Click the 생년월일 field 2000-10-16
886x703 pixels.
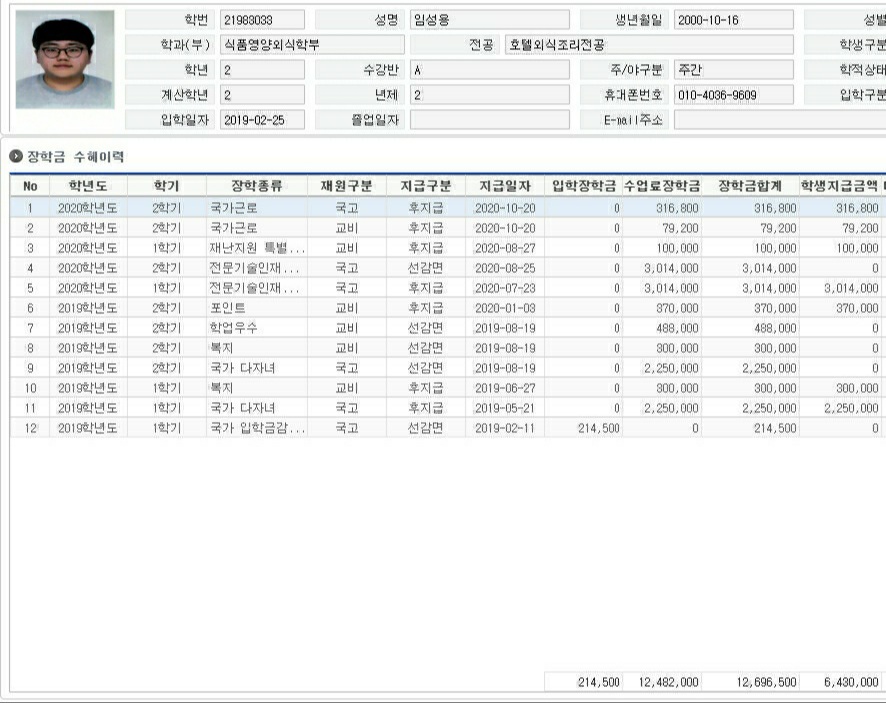click(733, 20)
